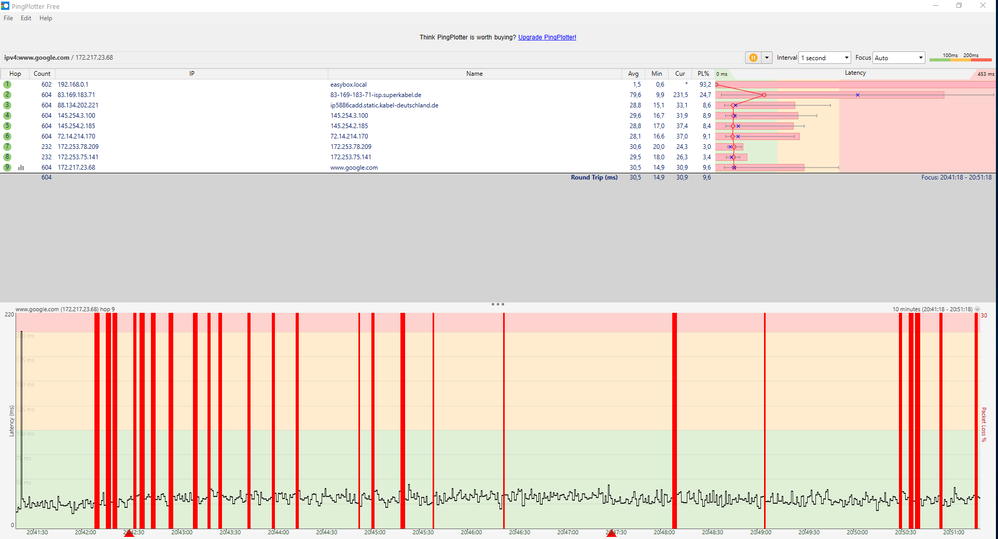The image size is (998, 539).
Task: Click the green hop 1 number badge
Action: click(7, 84)
